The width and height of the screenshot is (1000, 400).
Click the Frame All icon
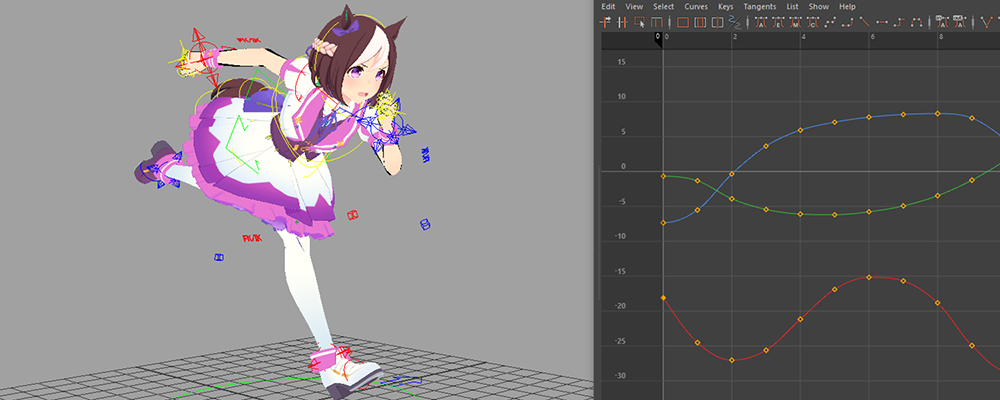point(683,22)
